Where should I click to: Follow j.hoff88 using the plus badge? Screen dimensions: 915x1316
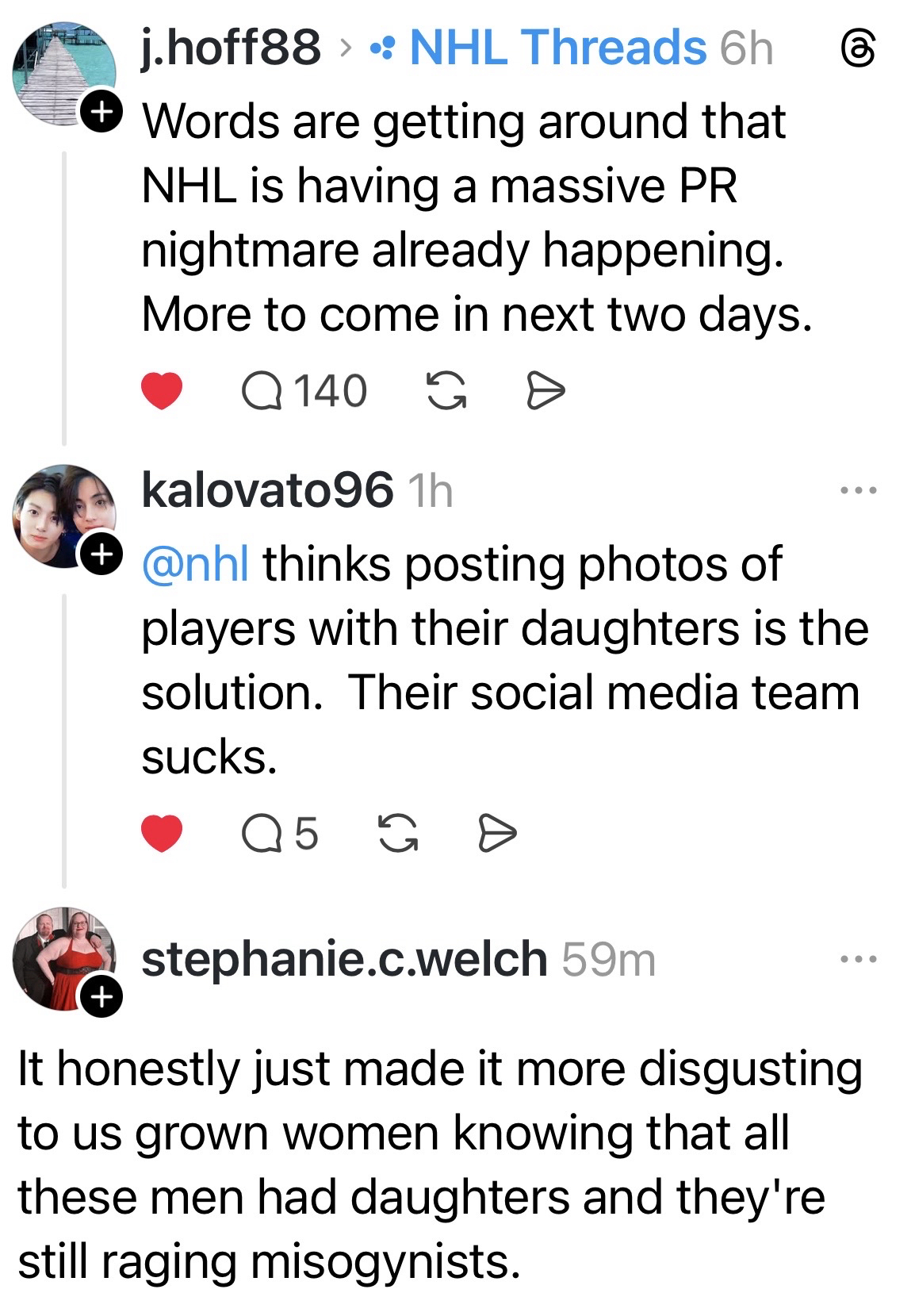101,112
